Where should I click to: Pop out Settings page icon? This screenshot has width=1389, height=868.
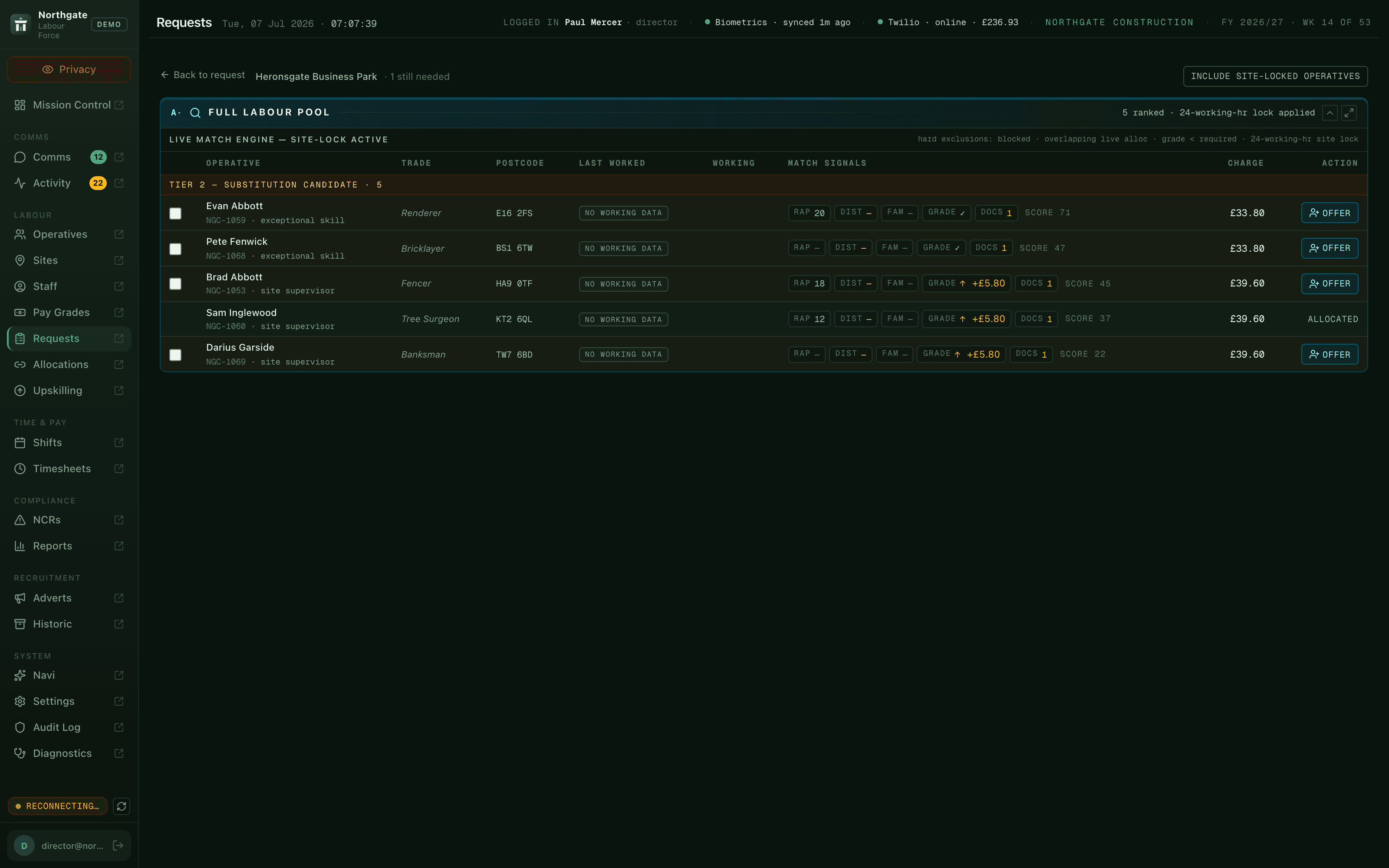(x=119, y=701)
